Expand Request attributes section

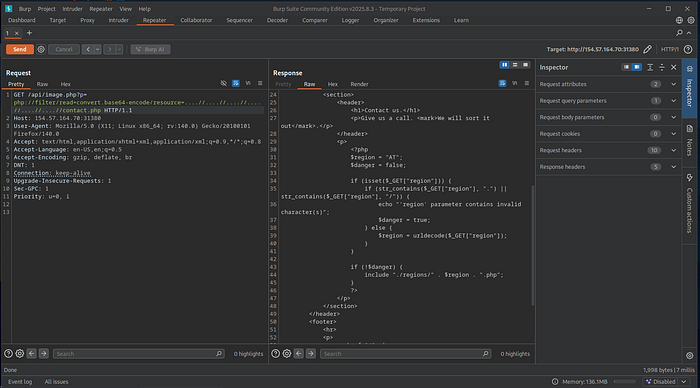point(608,84)
